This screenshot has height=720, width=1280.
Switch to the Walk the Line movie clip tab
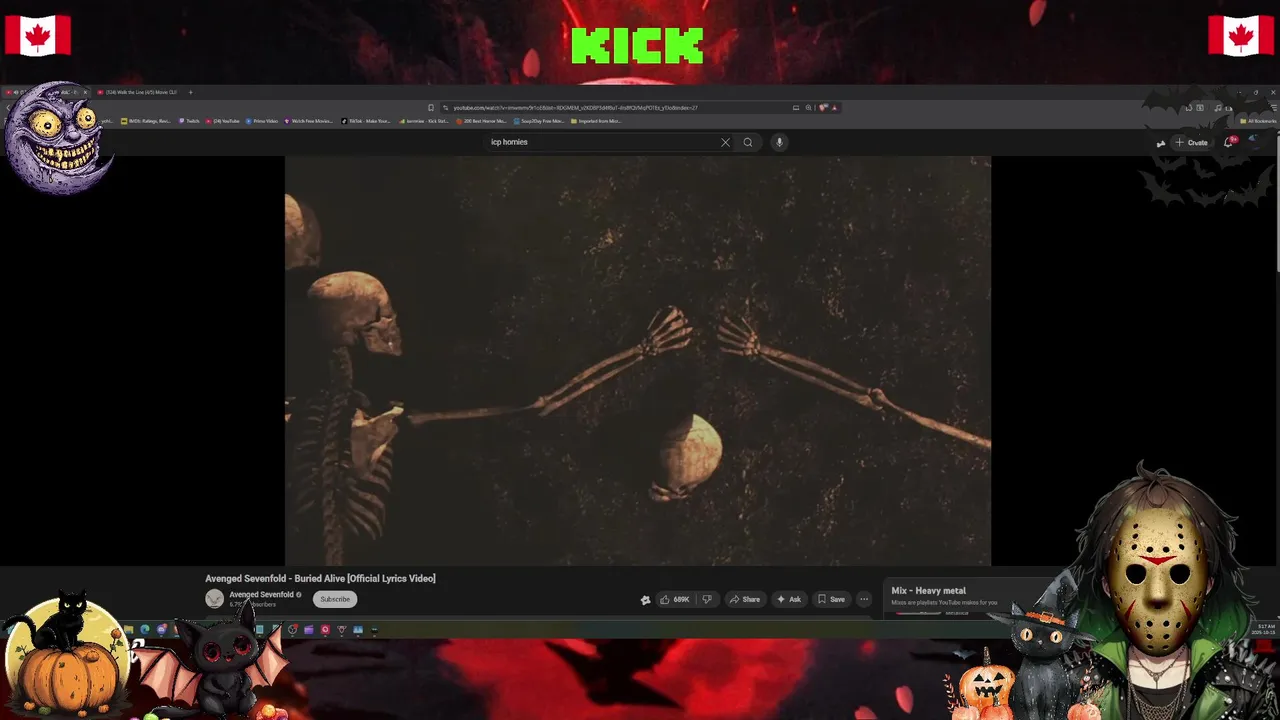(x=140, y=92)
